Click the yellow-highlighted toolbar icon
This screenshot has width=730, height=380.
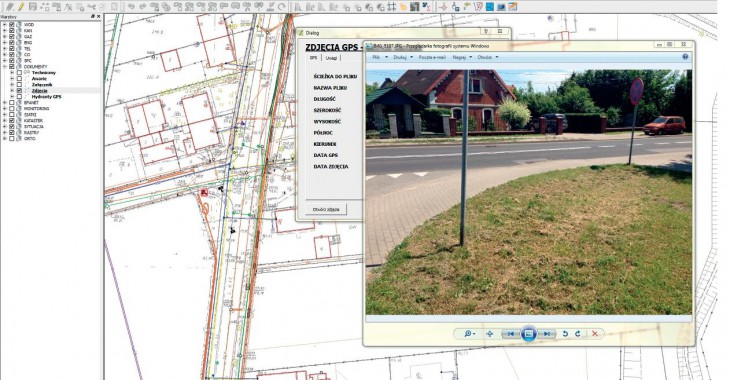pos(404,7)
